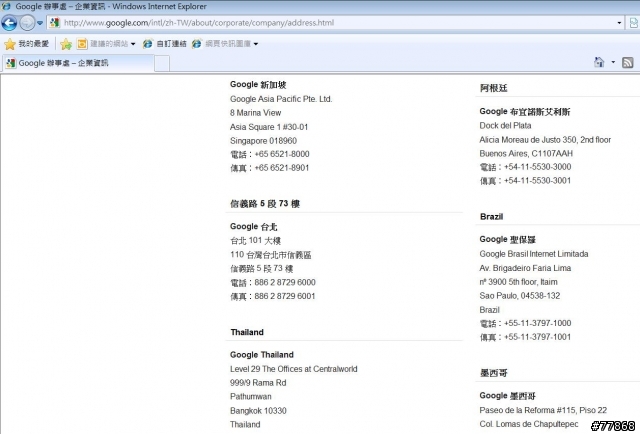Click the Google 台北 heading
This screenshot has width=640, height=434.
coord(253,226)
